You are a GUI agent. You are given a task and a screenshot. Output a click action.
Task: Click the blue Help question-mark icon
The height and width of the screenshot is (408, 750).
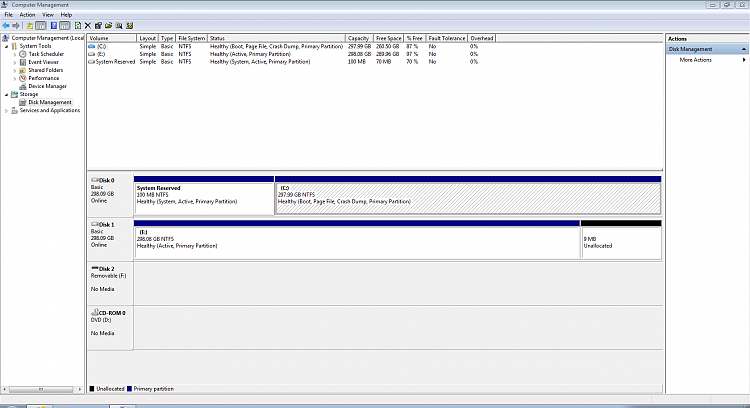coord(54,26)
